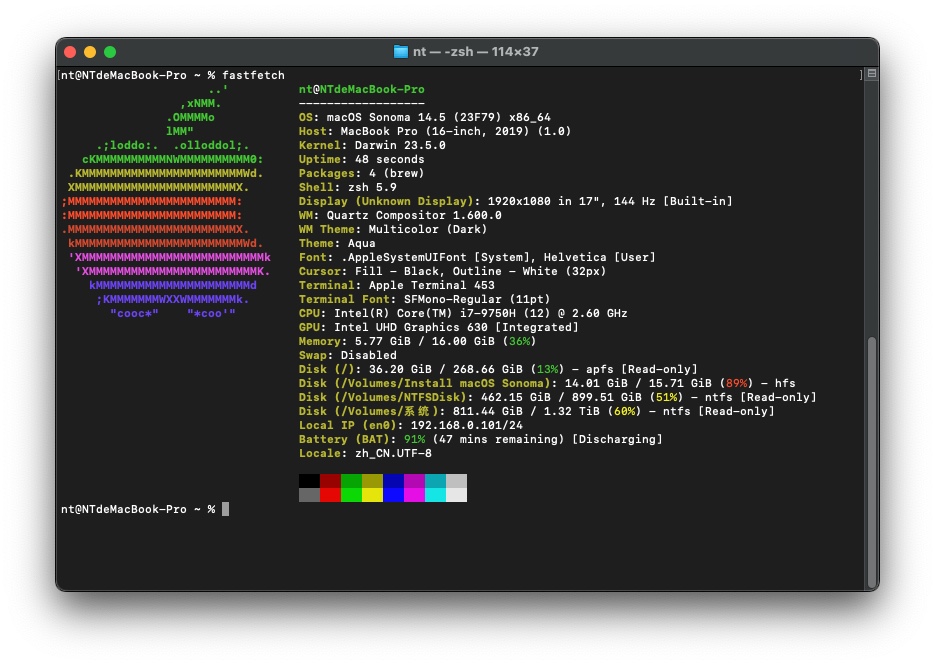Pick the bright yellow color block

[x=372, y=495]
